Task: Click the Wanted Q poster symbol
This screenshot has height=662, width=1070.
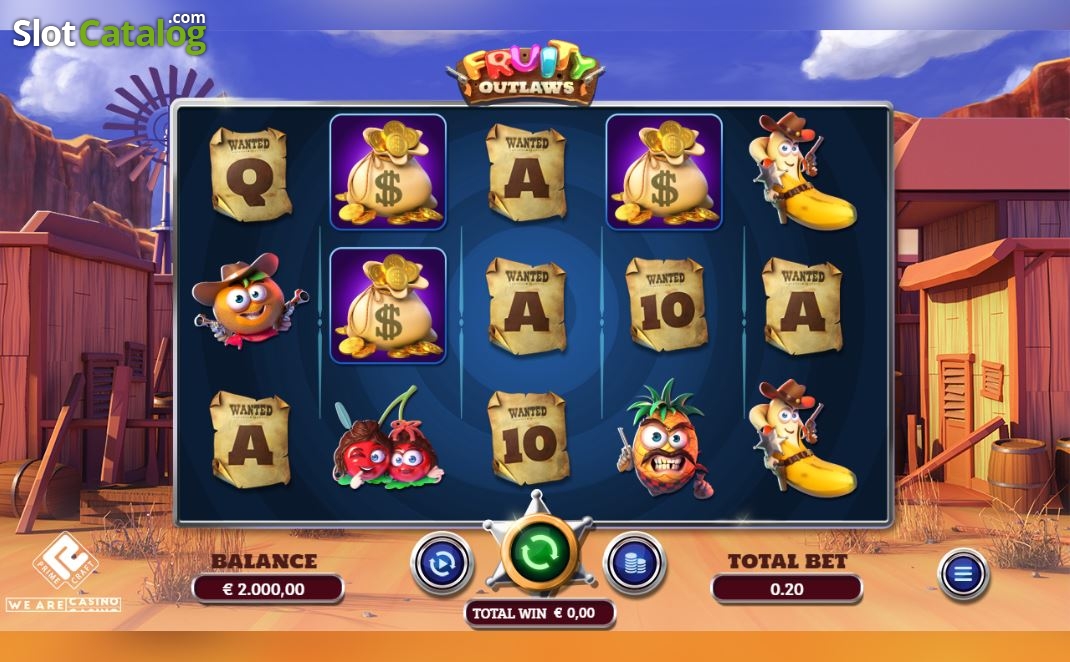Action: click(250, 174)
